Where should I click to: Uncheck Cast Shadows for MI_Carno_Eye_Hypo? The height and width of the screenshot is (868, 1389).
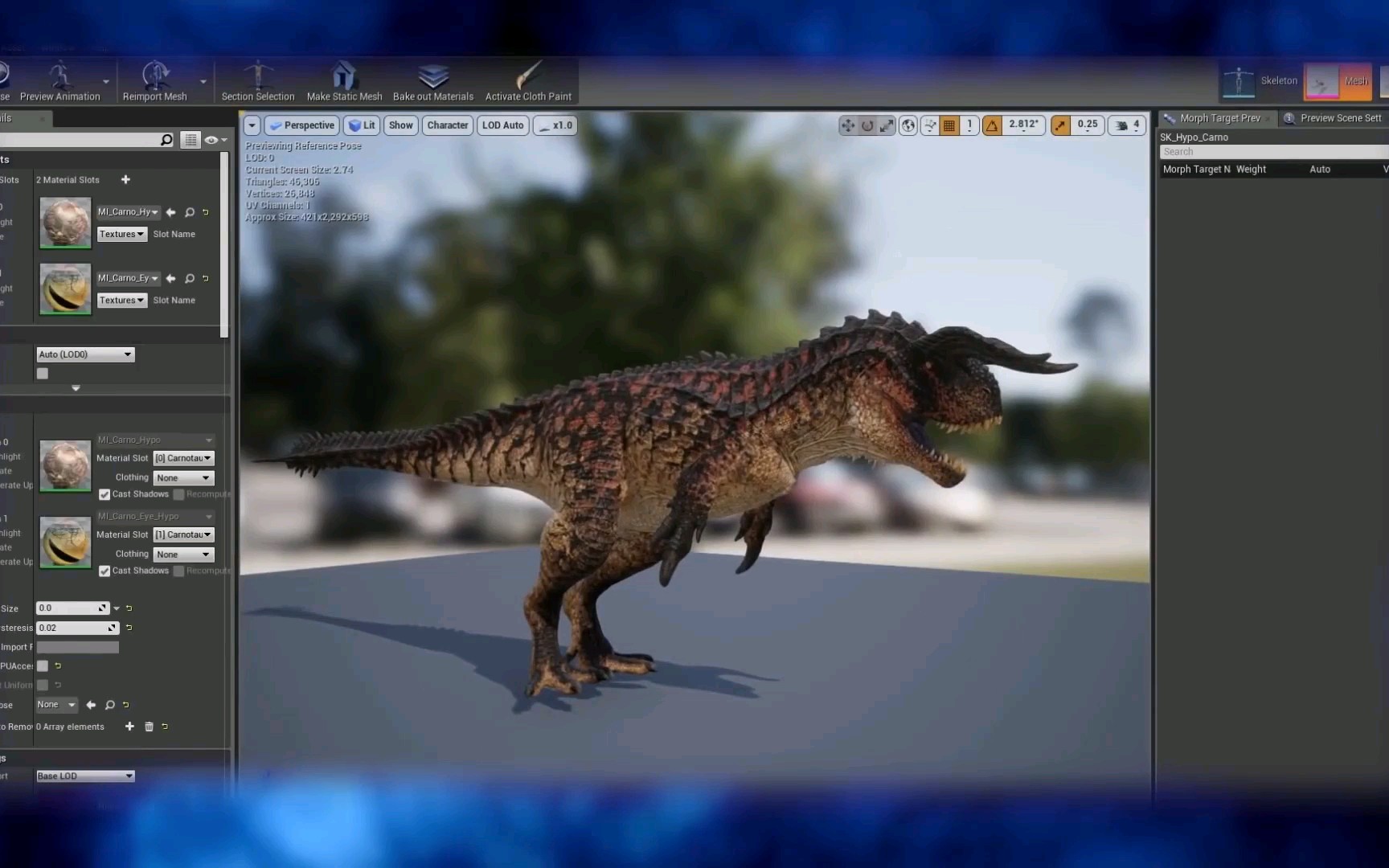[104, 571]
